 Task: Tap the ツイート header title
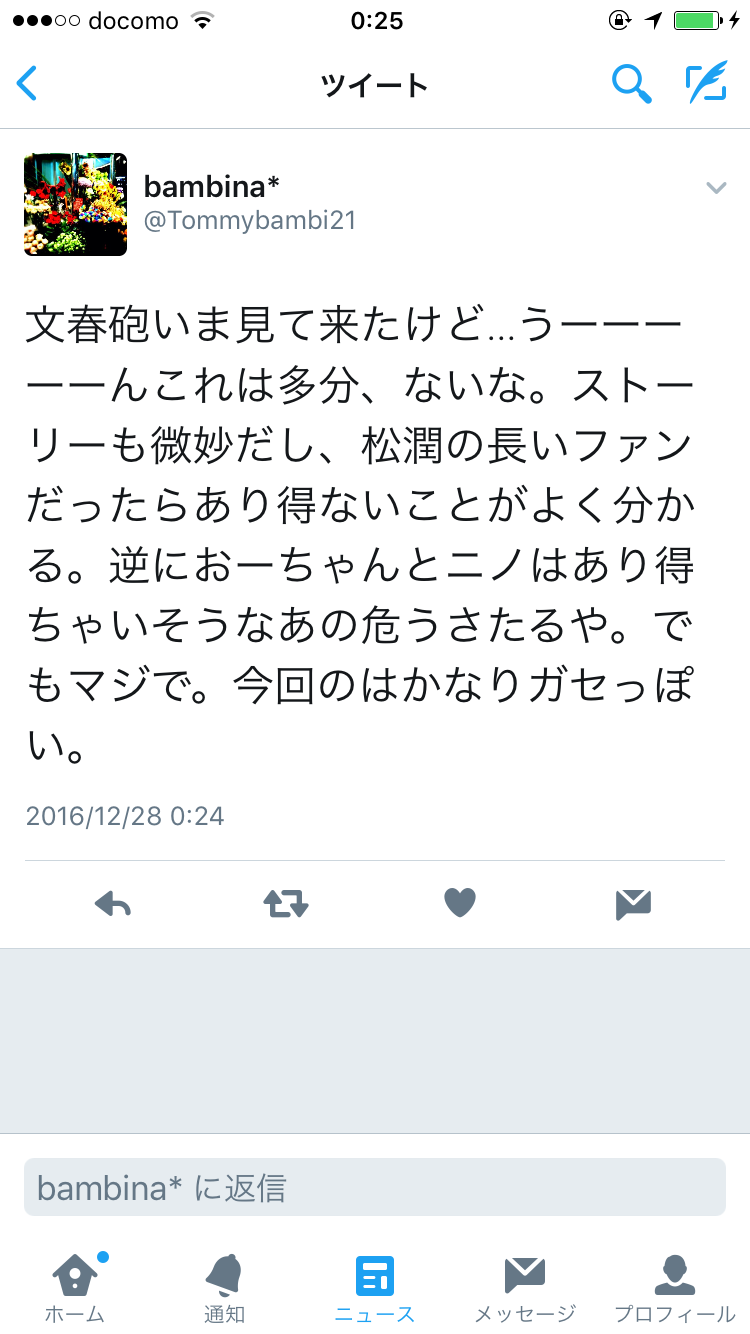pos(375,85)
